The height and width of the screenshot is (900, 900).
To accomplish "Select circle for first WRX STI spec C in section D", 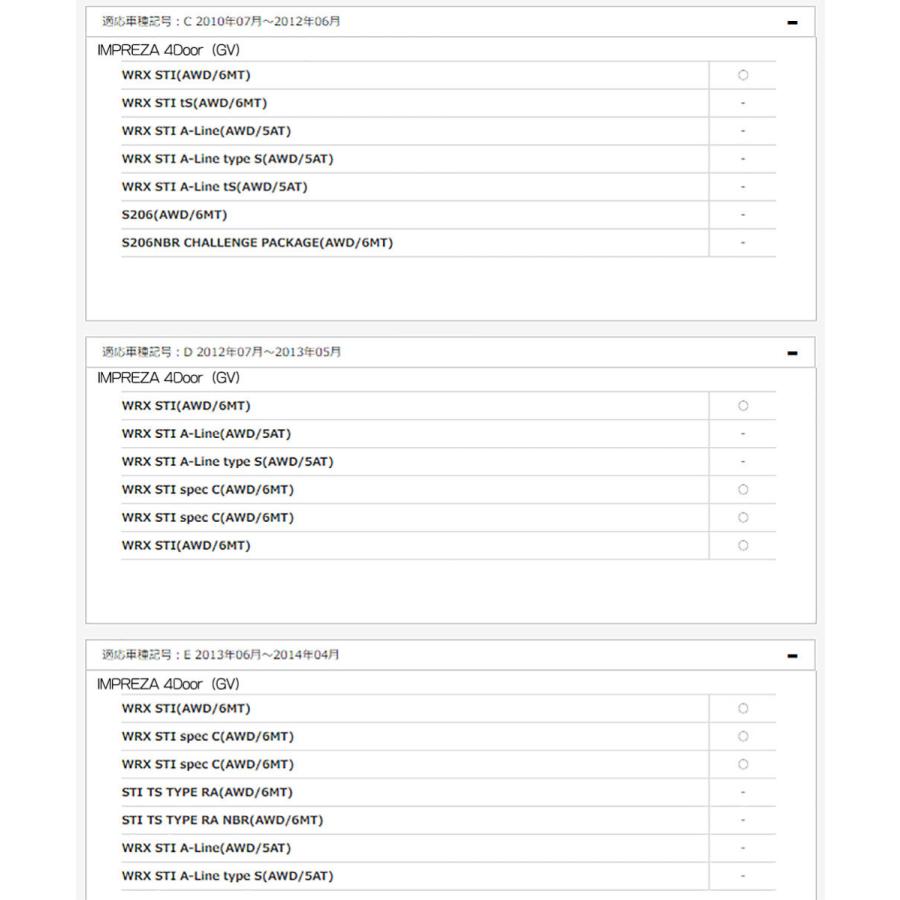I will coord(743,490).
